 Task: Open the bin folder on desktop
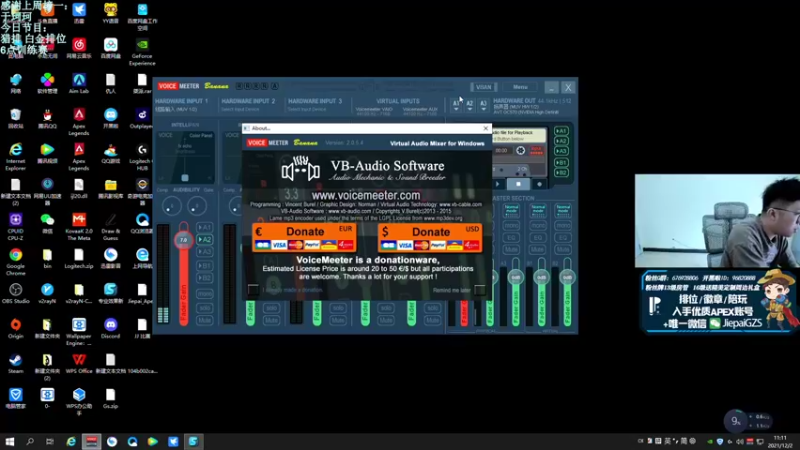point(47,258)
